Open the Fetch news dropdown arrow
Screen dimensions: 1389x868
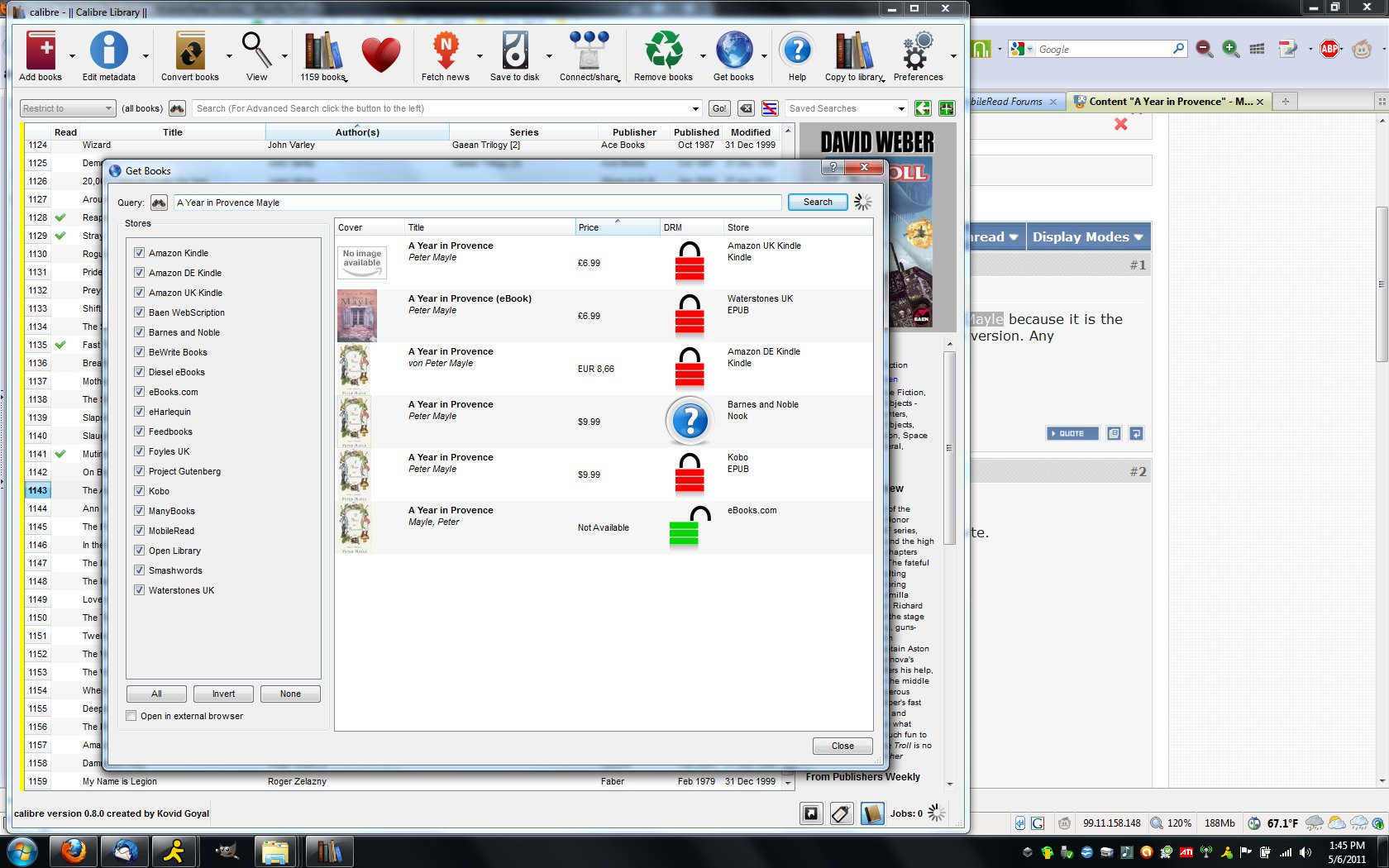point(480,56)
